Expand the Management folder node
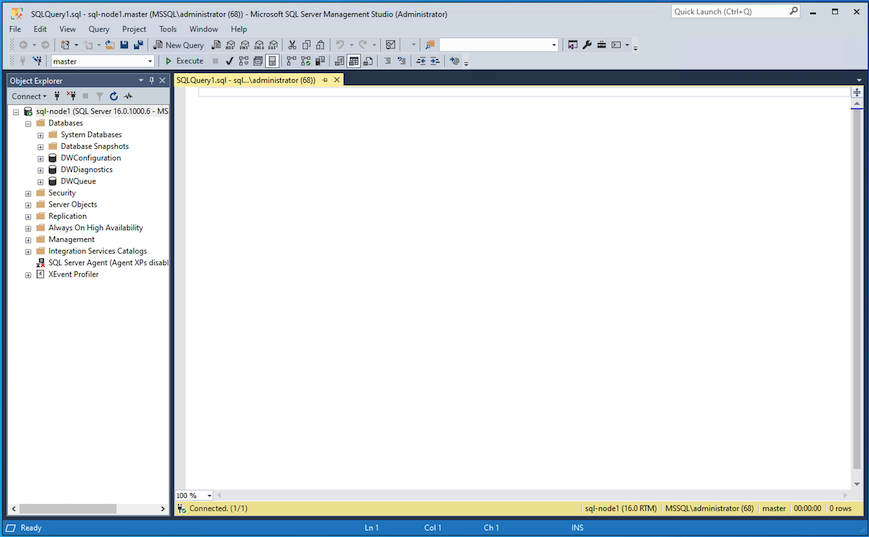 [28, 240]
